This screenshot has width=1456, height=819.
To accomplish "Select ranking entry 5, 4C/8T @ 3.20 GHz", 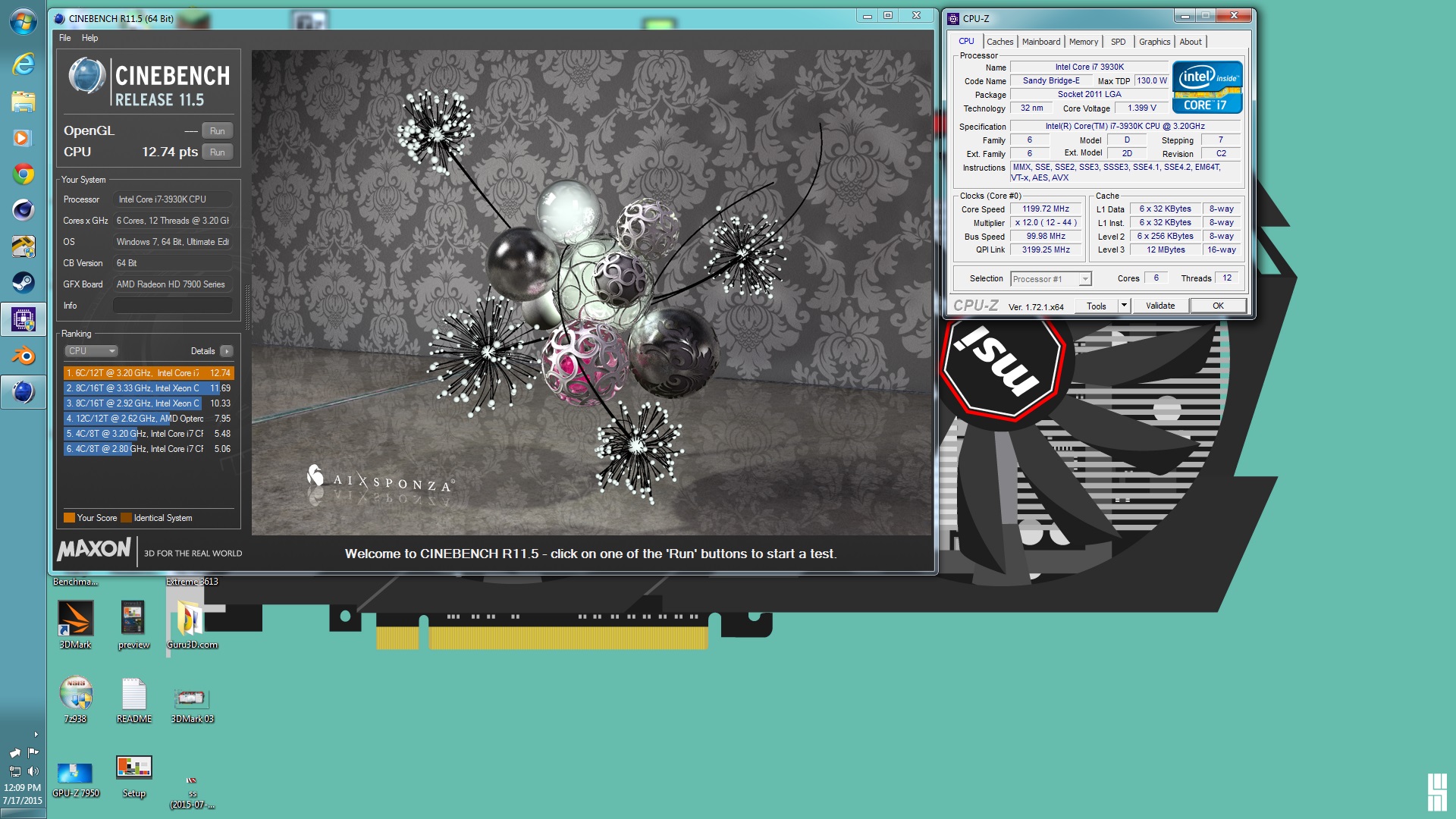I will click(149, 434).
